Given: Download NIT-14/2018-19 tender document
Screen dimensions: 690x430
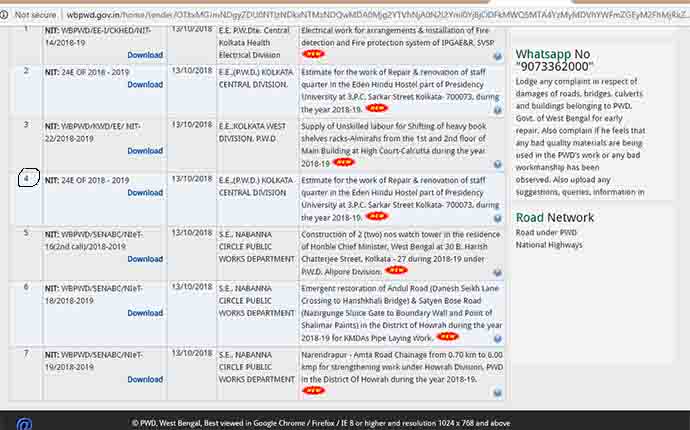Looking at the screenshot, I should click(x=145, y=43).
